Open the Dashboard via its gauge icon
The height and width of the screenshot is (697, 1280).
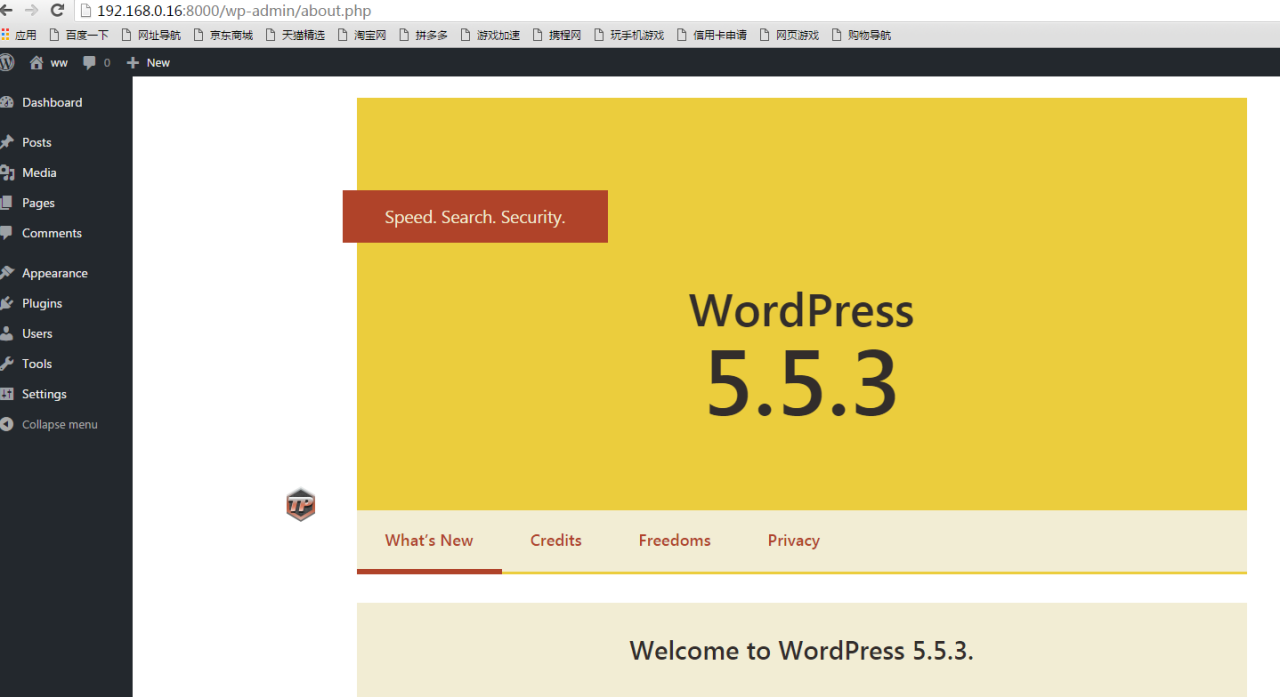[10, 102]
